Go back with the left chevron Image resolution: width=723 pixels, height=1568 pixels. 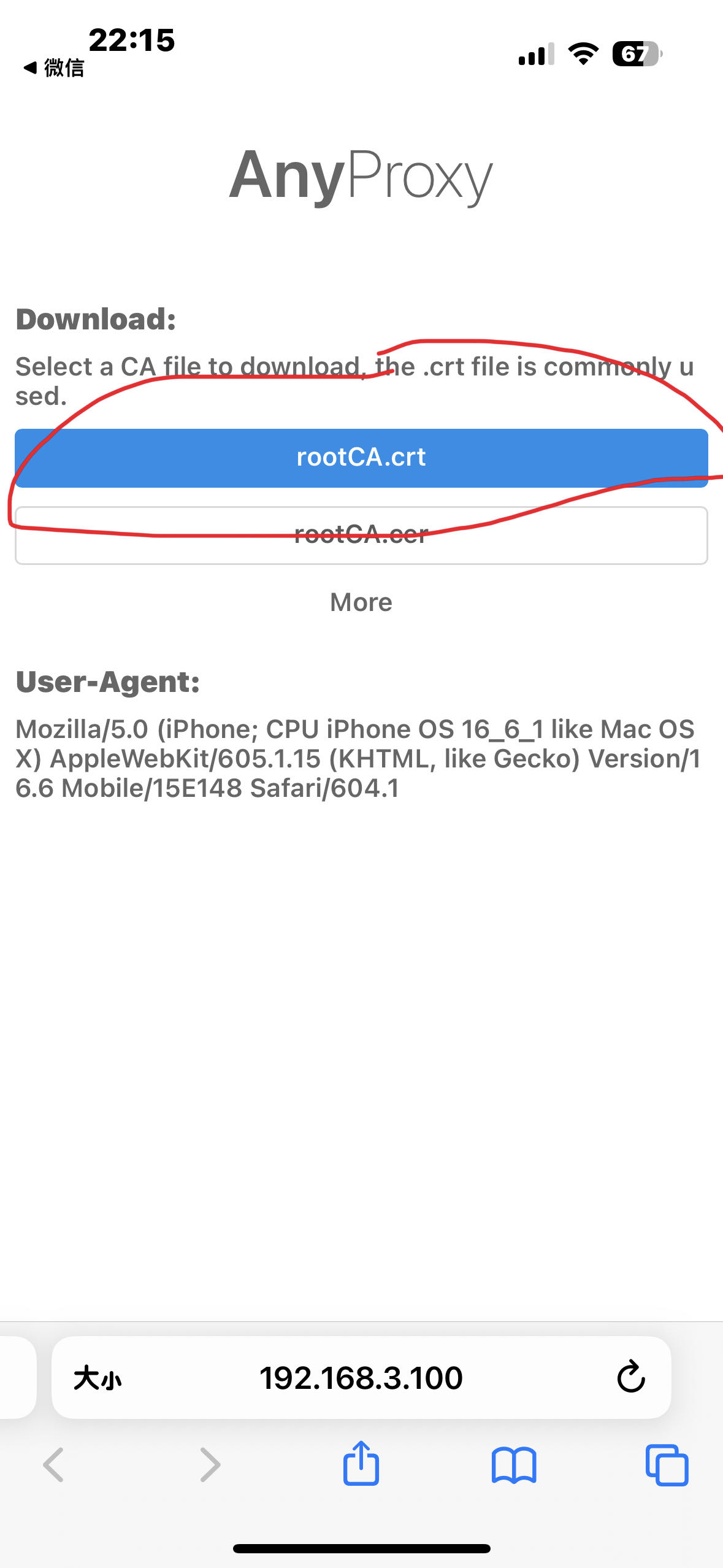tap(53, 1465)
